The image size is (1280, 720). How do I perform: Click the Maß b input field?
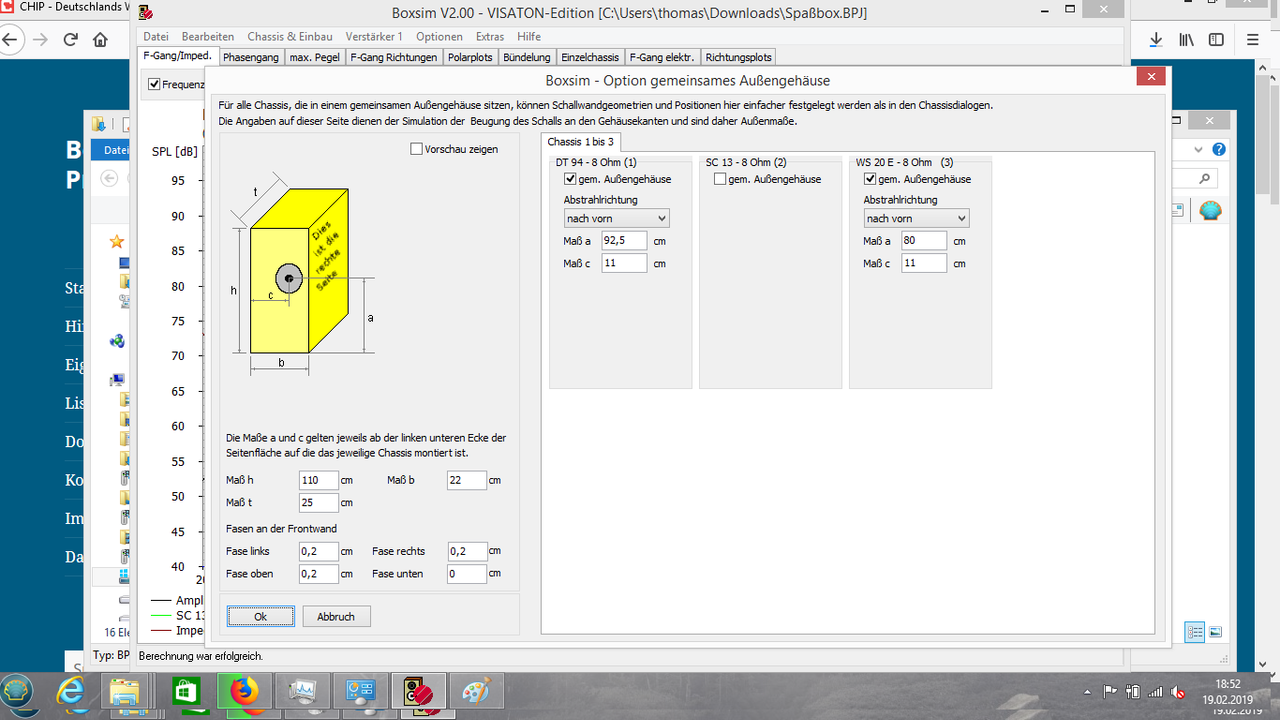(467, 480)
